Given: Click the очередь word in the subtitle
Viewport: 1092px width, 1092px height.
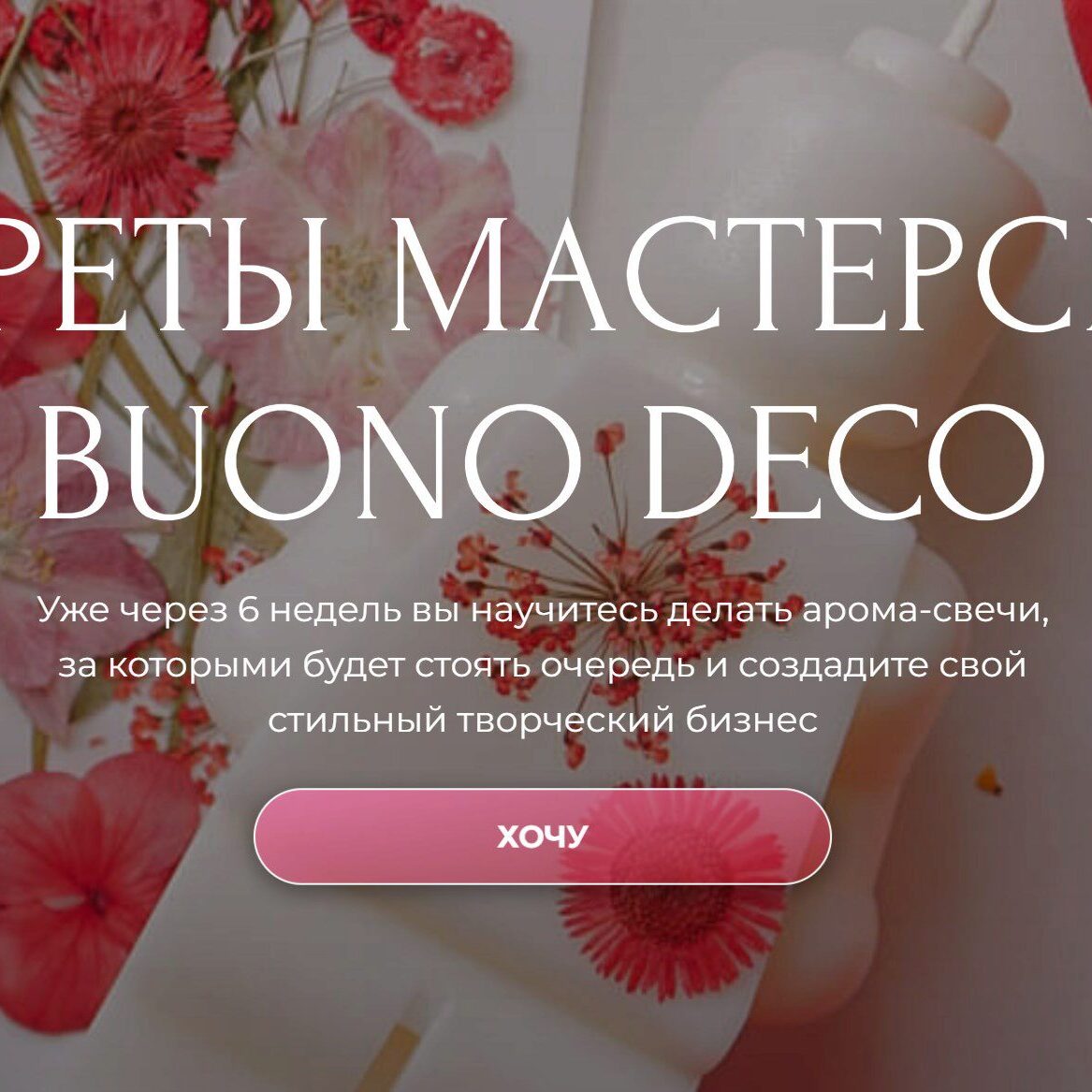Looking at the screenshot, I should coord(617,667).
